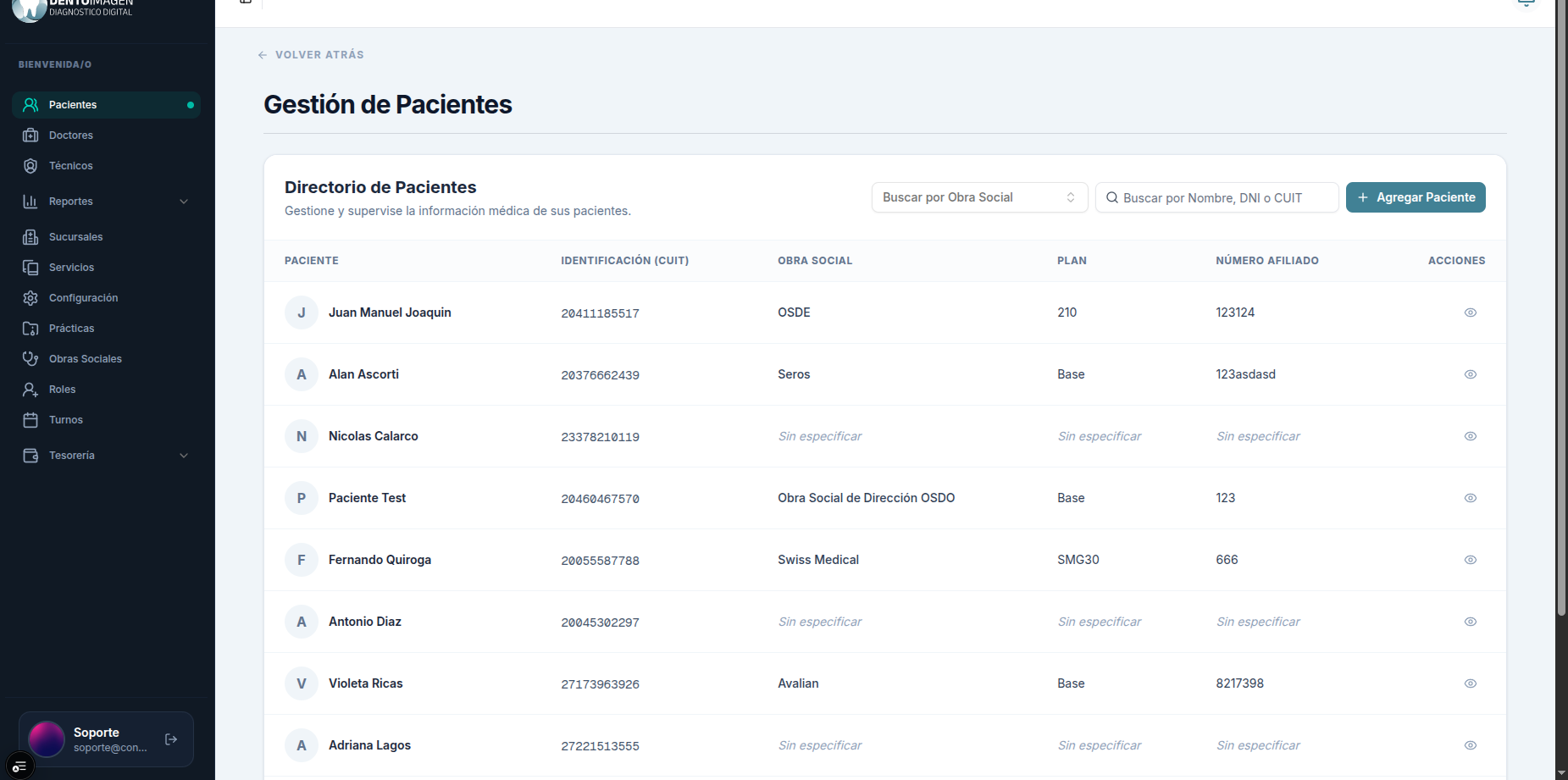
Task: Click the Técnicos shield icon
Action: (x=30, y=166)
